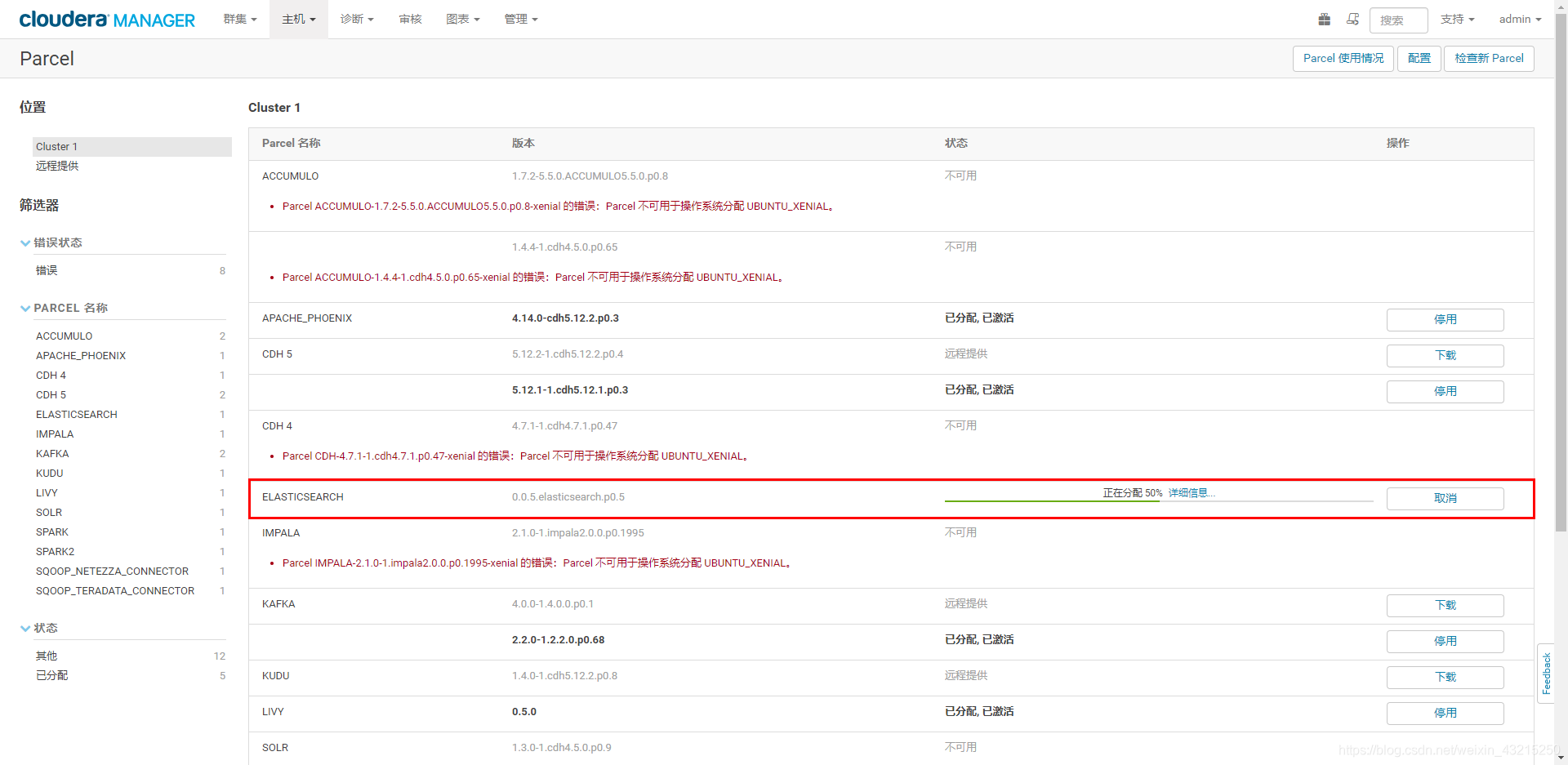Deactivate APACHE_PHOENIX parcel with 停用

pyautogui.click(x=1445, y=319)
